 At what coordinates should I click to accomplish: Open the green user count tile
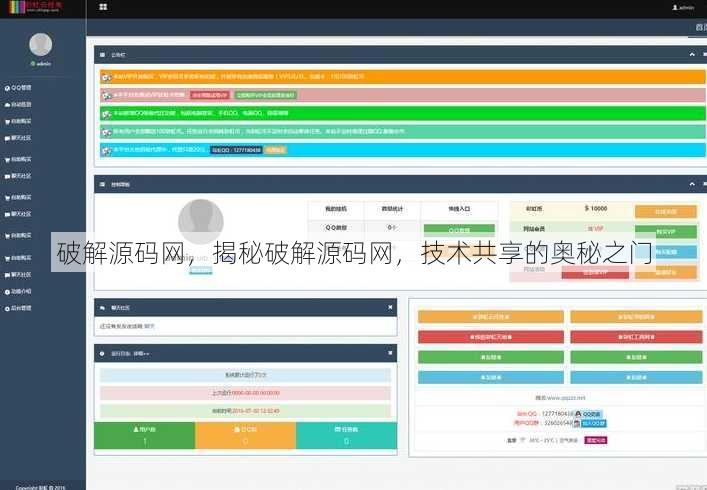[x=145, y=435]
